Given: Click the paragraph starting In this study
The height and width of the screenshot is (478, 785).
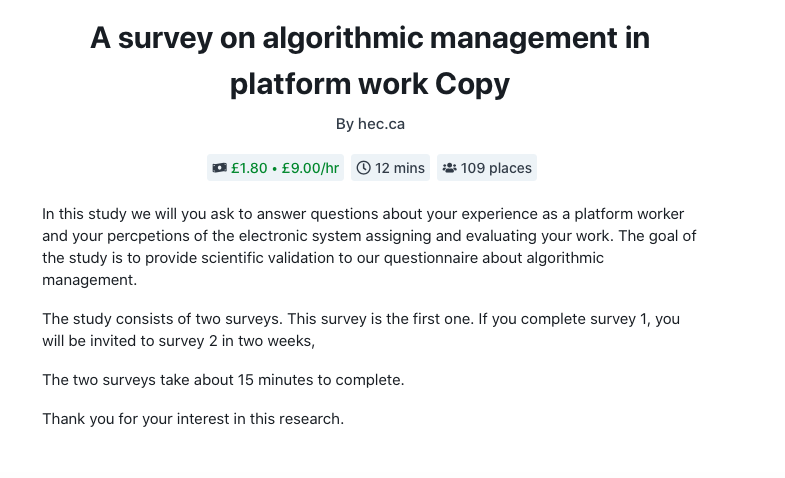Looking at the screenshot, I should 369,247.
